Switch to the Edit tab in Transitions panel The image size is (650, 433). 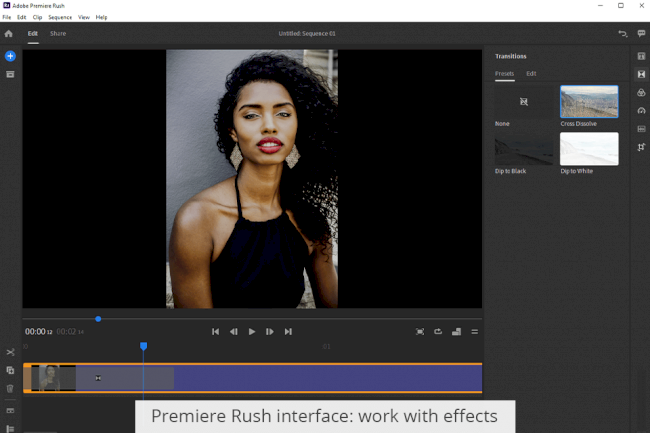tap(531, 74)
